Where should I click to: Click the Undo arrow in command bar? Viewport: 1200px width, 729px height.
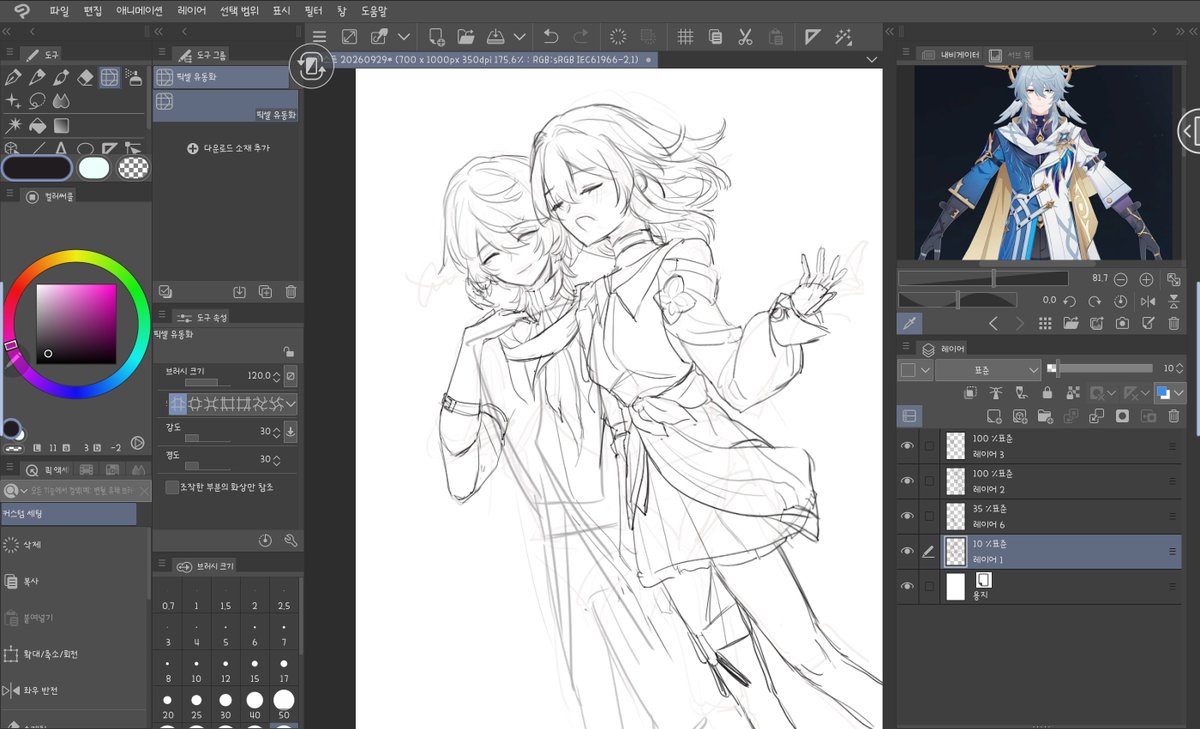pos(550,36)
